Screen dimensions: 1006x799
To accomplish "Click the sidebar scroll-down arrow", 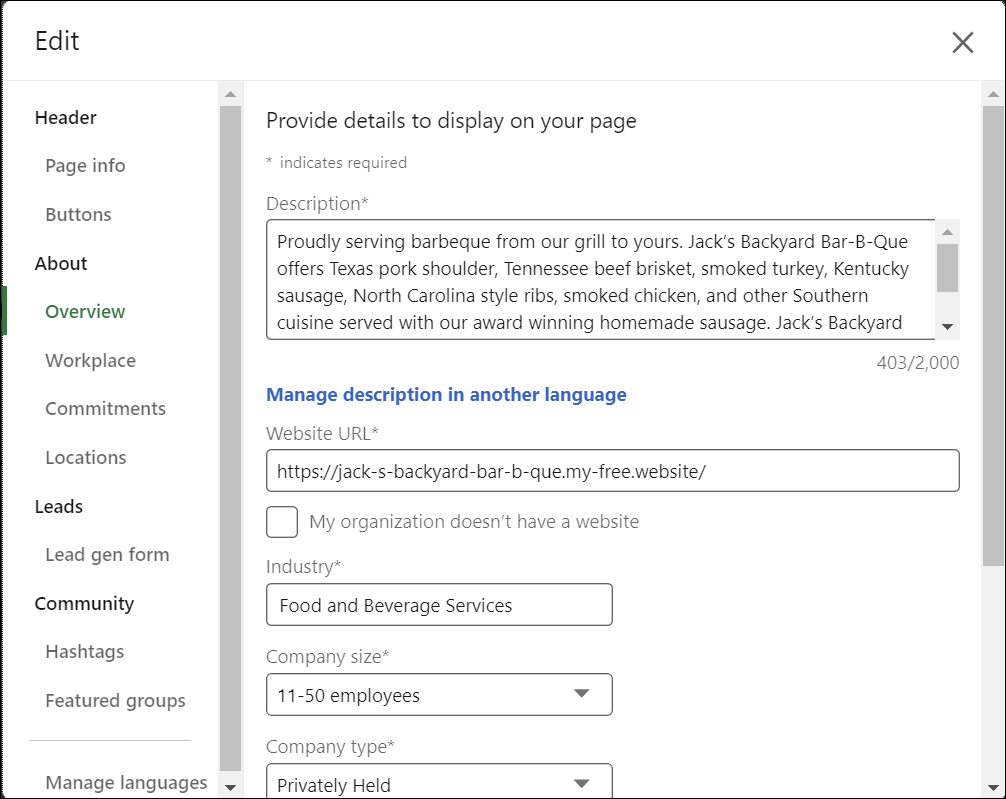I will point(230,787).
